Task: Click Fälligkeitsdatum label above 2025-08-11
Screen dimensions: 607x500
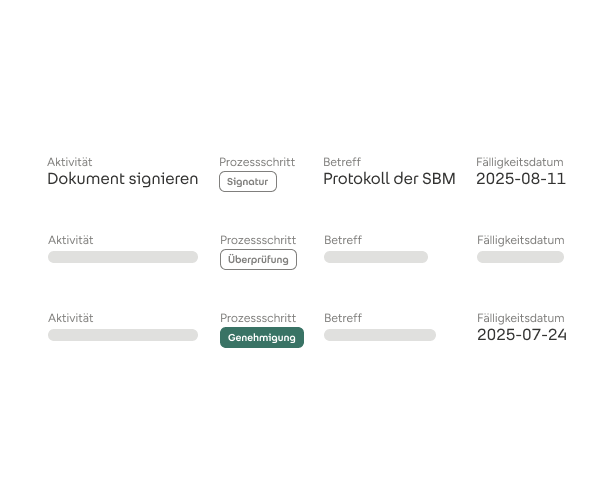Action: point(520,162)
